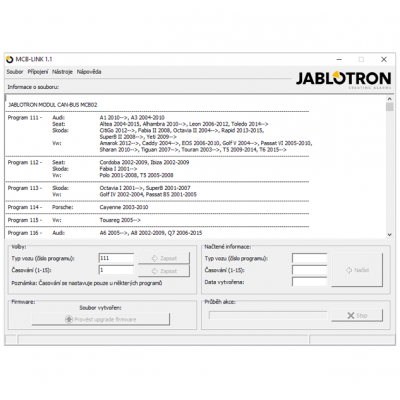Click the MCB-LINK app icon in title bar
Screen dimensions: 400x400
[10, 59]
